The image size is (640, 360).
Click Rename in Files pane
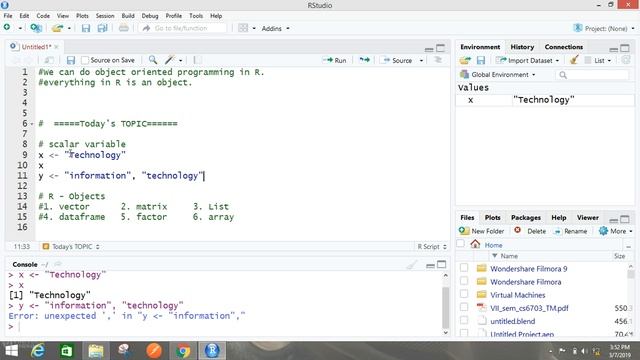pyautogui.click(x=571, y=231)
